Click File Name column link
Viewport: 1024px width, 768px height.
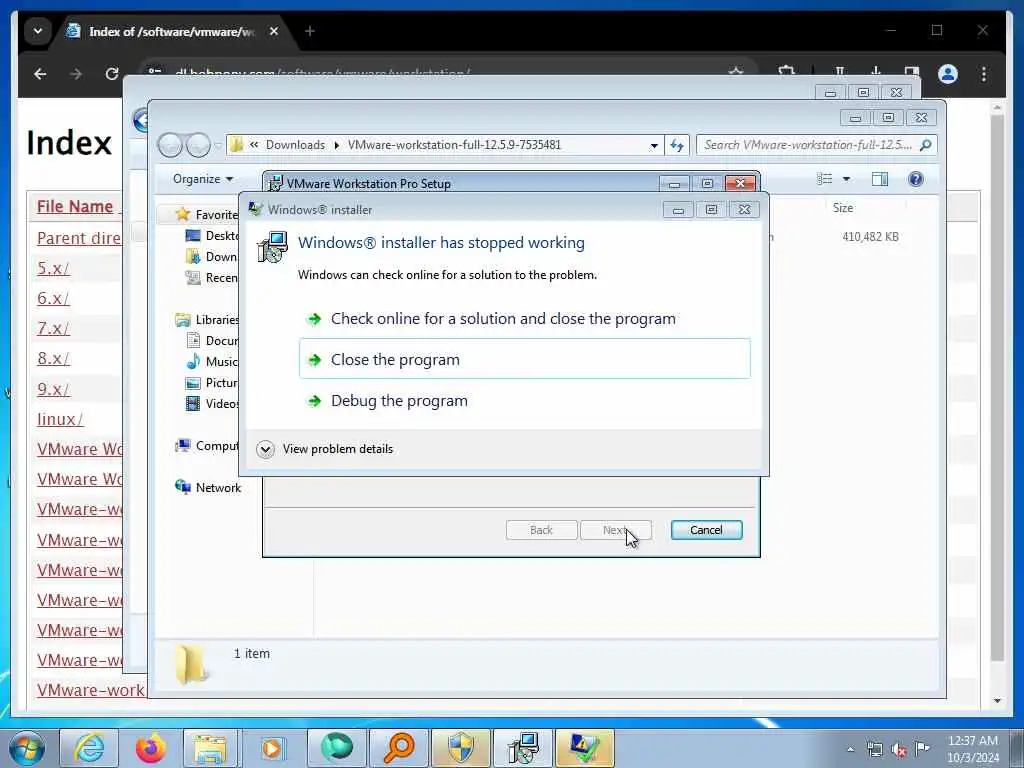[x=75, y=206]
